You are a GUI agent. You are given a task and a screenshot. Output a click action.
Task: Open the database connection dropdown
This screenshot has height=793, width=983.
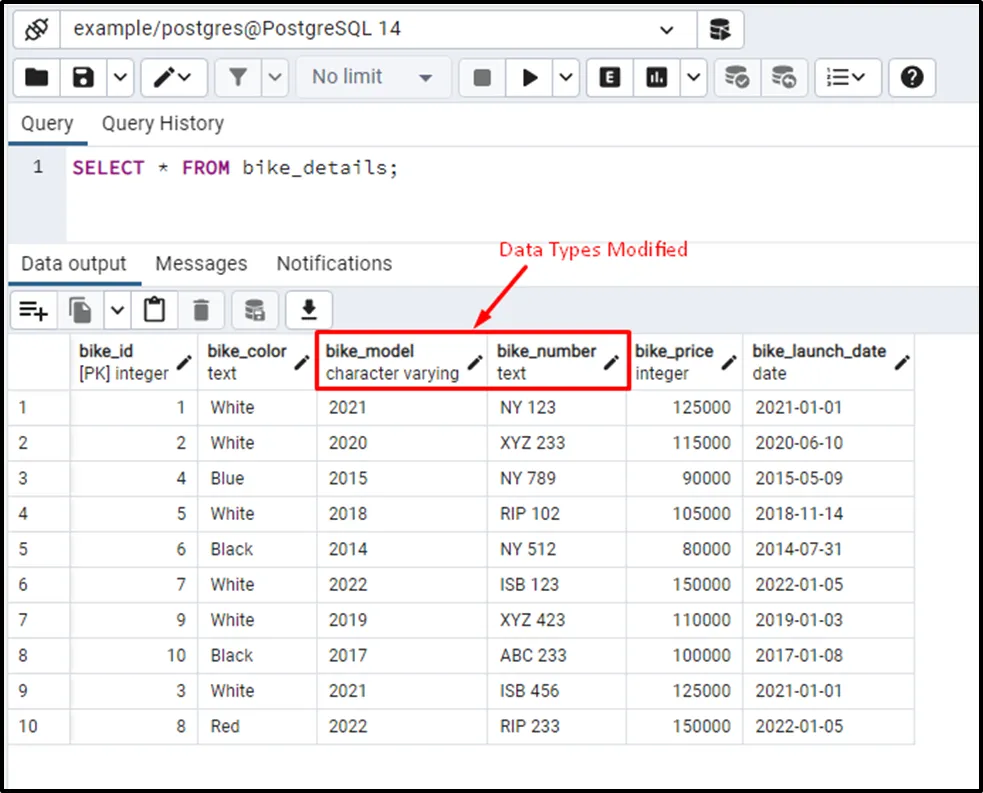[x=667, y=30]
